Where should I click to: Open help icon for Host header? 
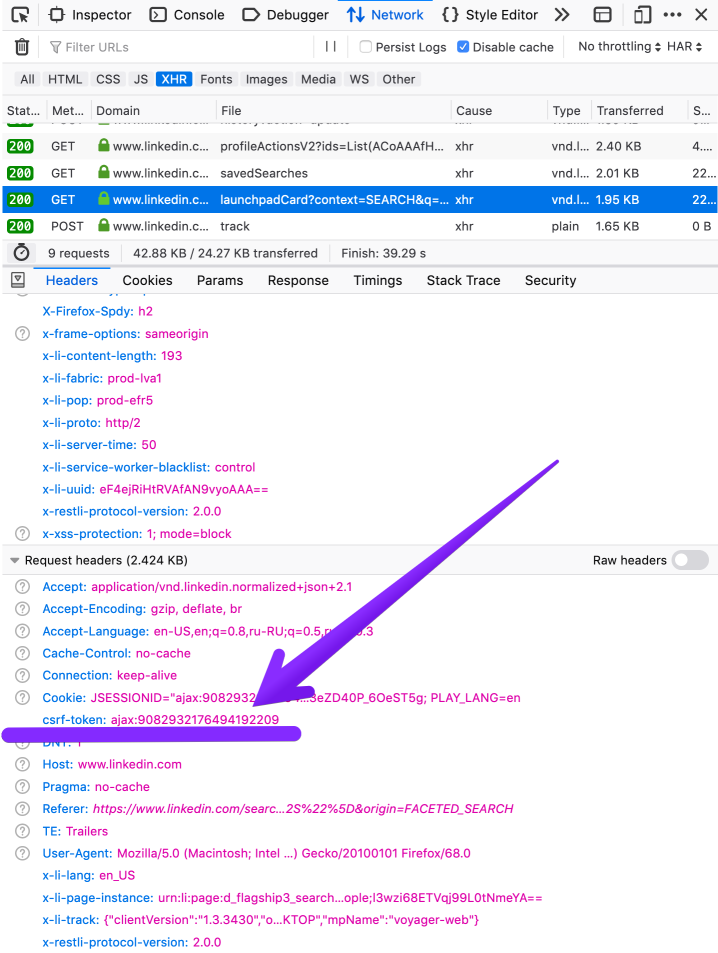22,765
